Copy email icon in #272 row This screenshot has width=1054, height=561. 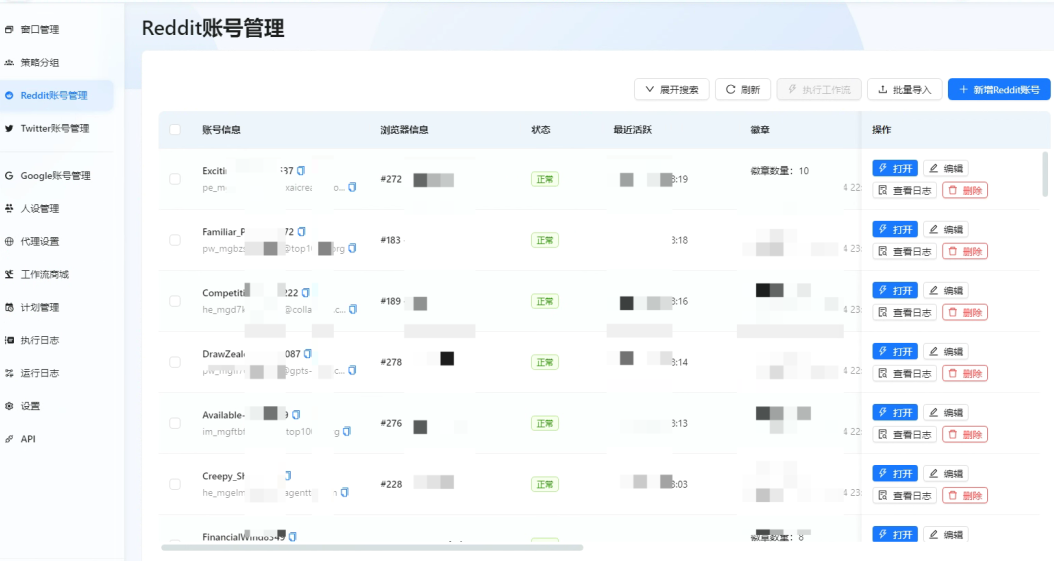(x=352, y=187)
